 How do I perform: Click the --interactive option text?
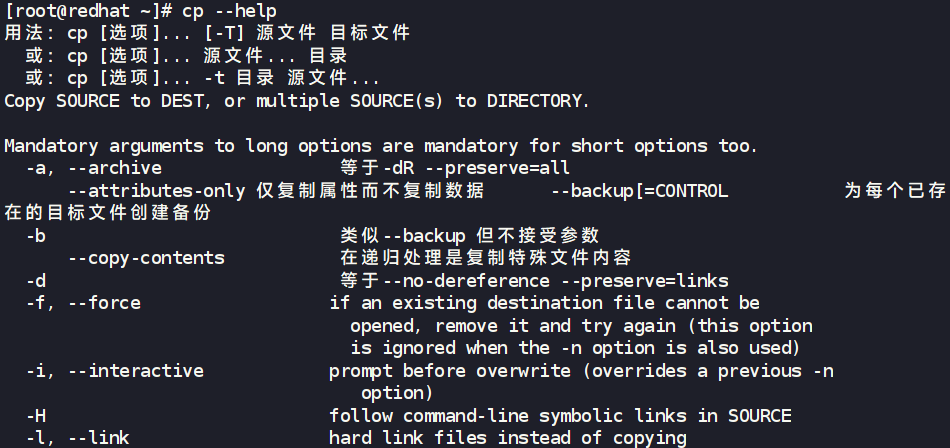135,371
